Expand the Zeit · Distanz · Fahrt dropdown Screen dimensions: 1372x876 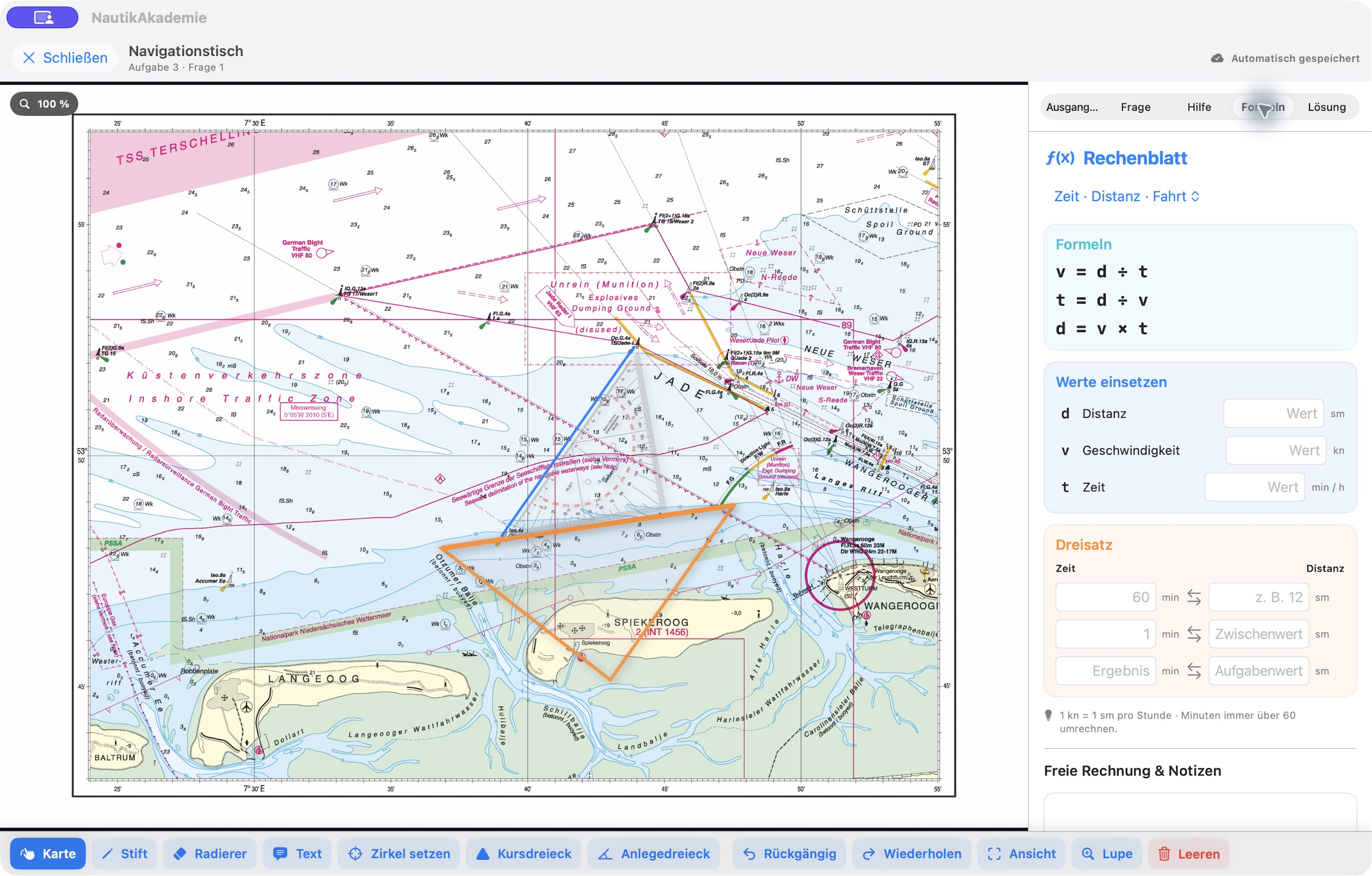pyautogui.click(x=1126, y=197)
